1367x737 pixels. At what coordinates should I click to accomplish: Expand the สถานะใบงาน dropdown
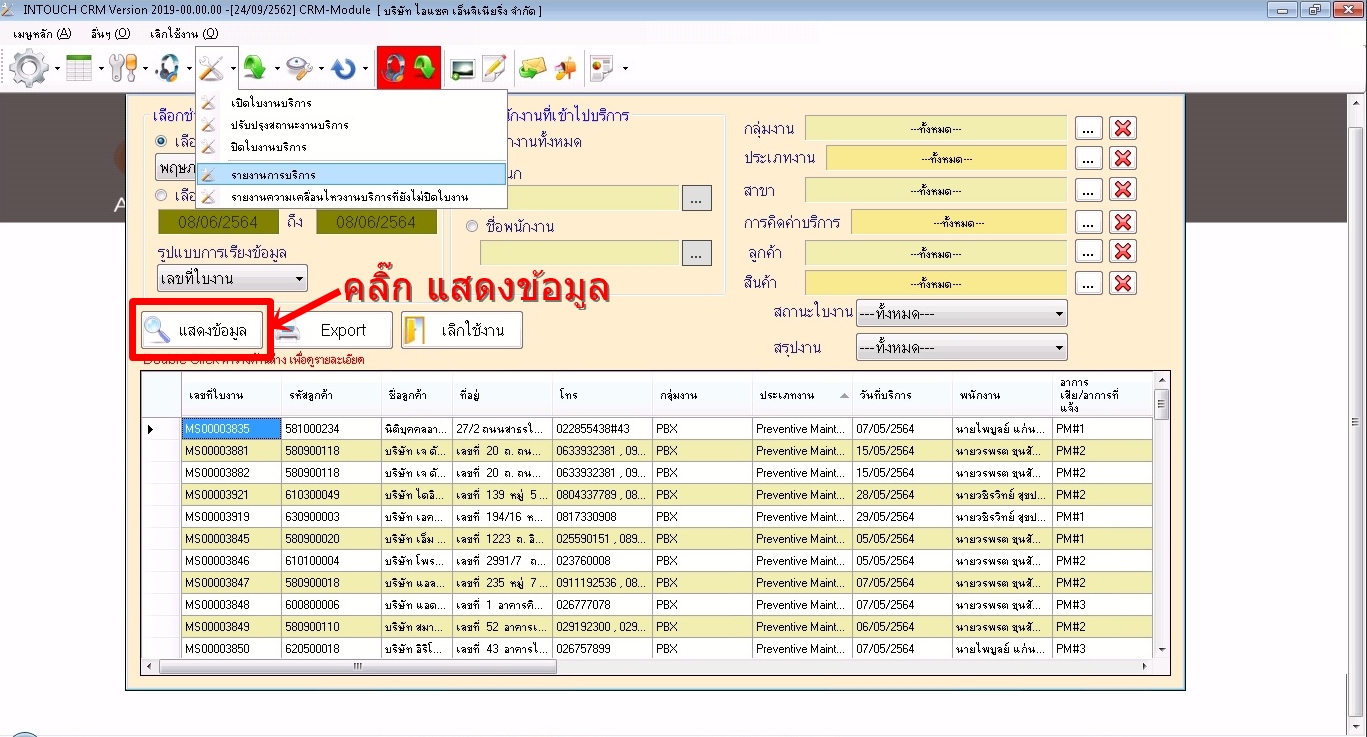(961, 314)
